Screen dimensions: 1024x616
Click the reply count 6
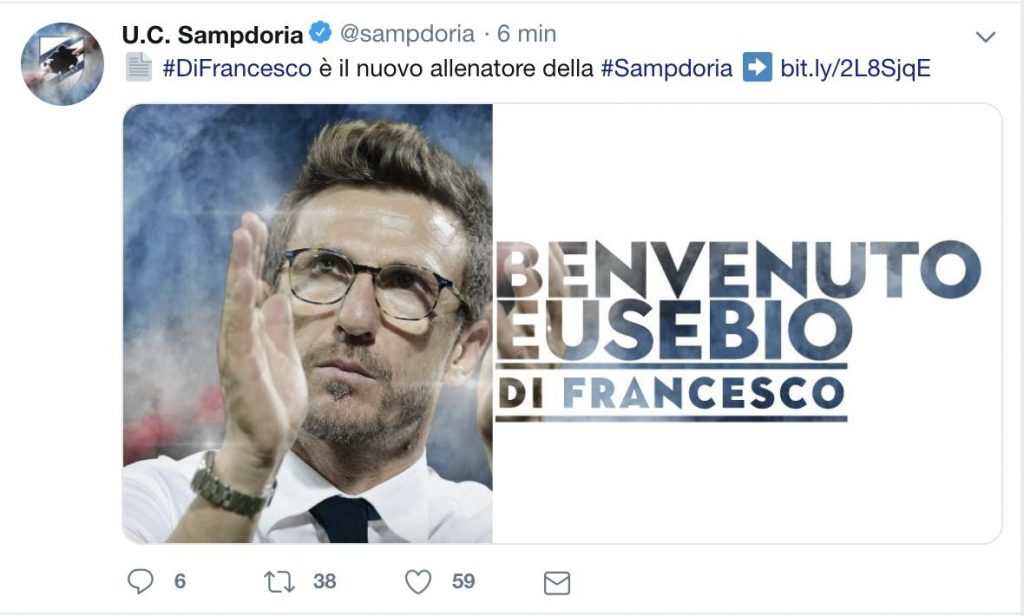coord(180,581)
